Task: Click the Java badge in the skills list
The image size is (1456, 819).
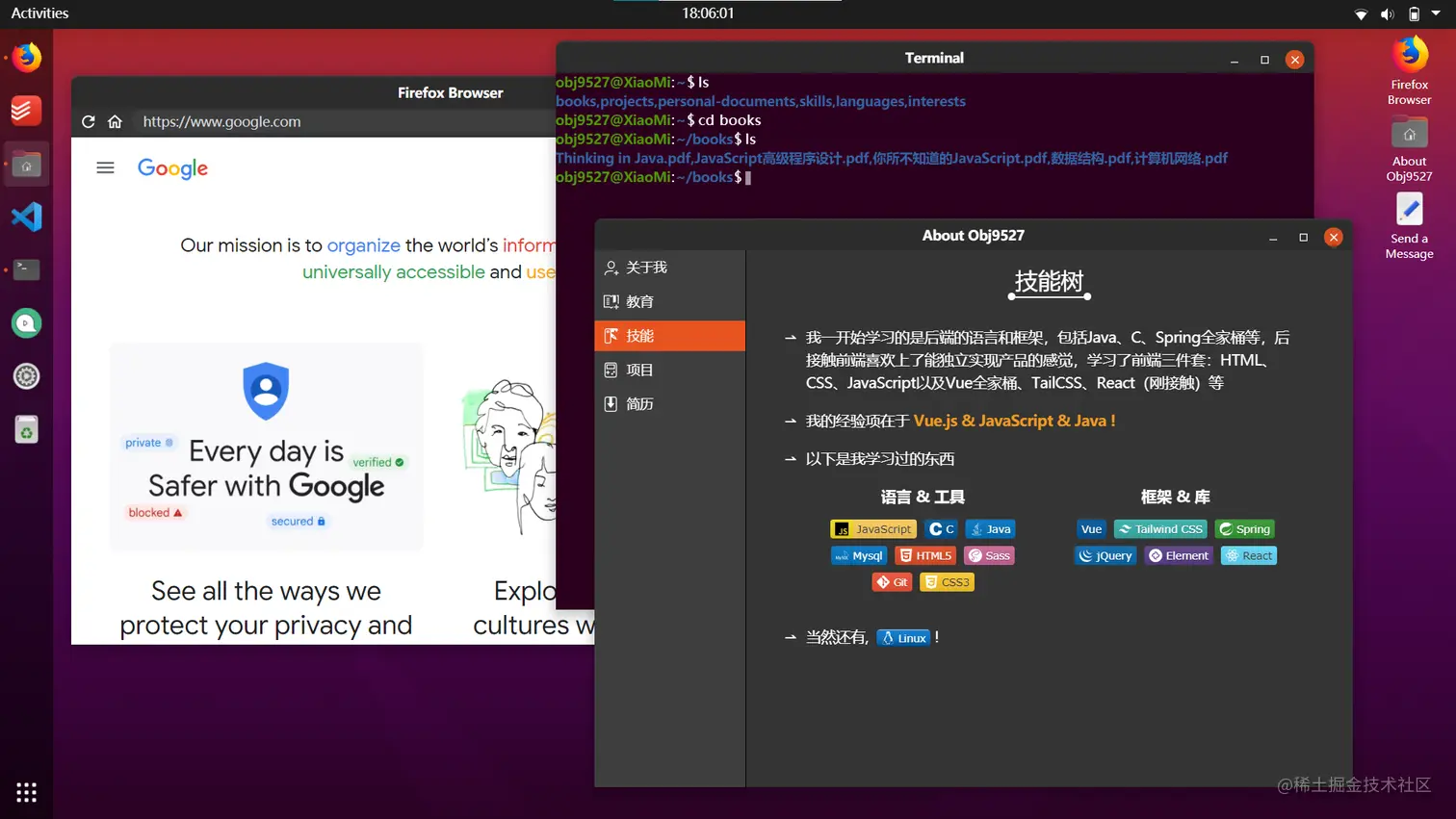Action: tap(989, 528)
